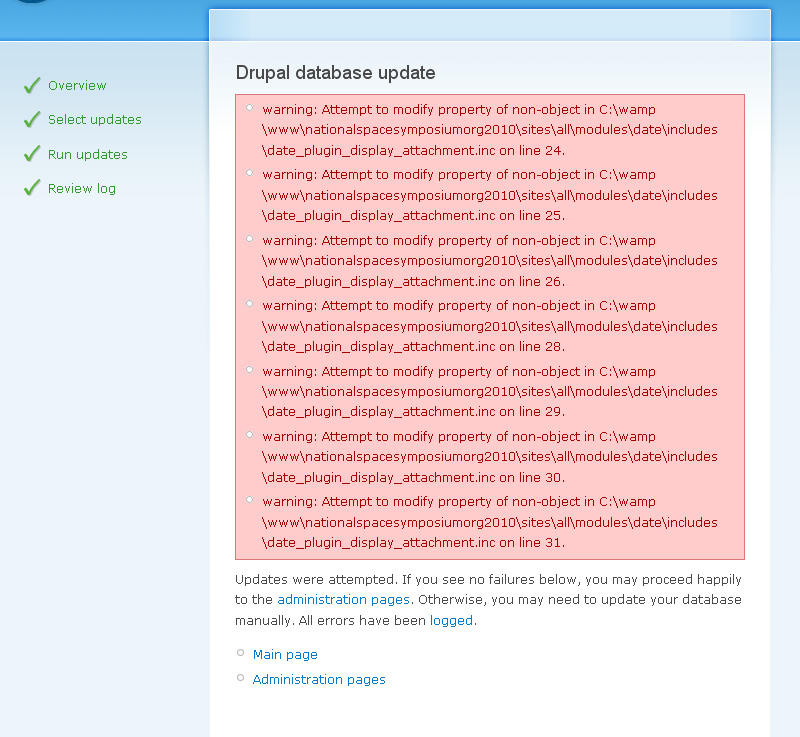The height and width of the screenshot is (737, 800).
Task: Click the Drupal database update heading
Action: coord(336,73)
